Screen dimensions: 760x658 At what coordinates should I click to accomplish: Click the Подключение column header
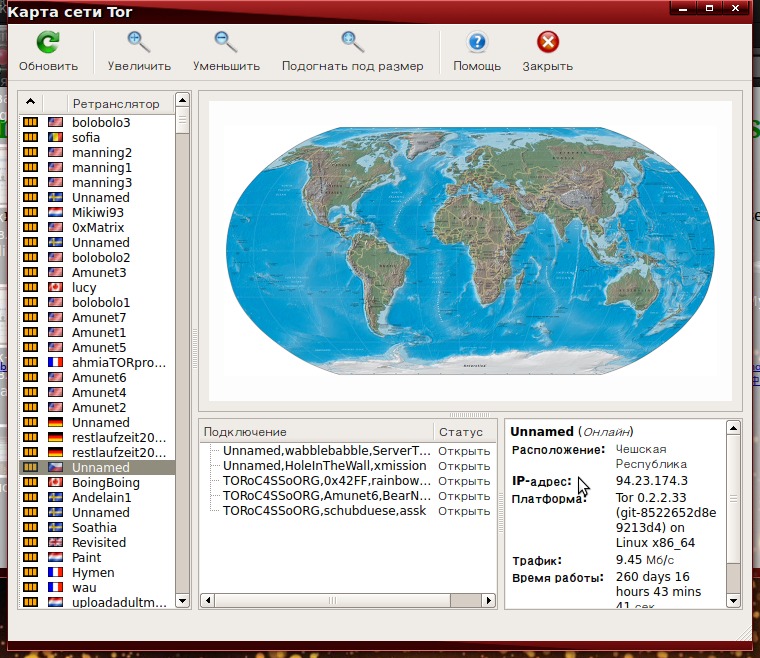(x=317, y=431)
